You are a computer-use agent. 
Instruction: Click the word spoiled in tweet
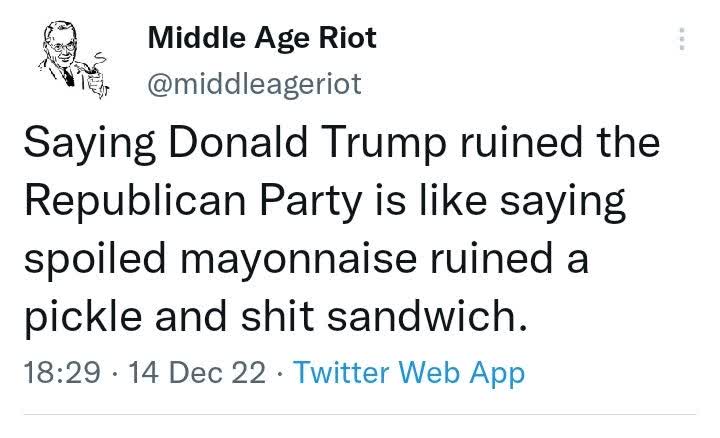[x=95, y=260]
